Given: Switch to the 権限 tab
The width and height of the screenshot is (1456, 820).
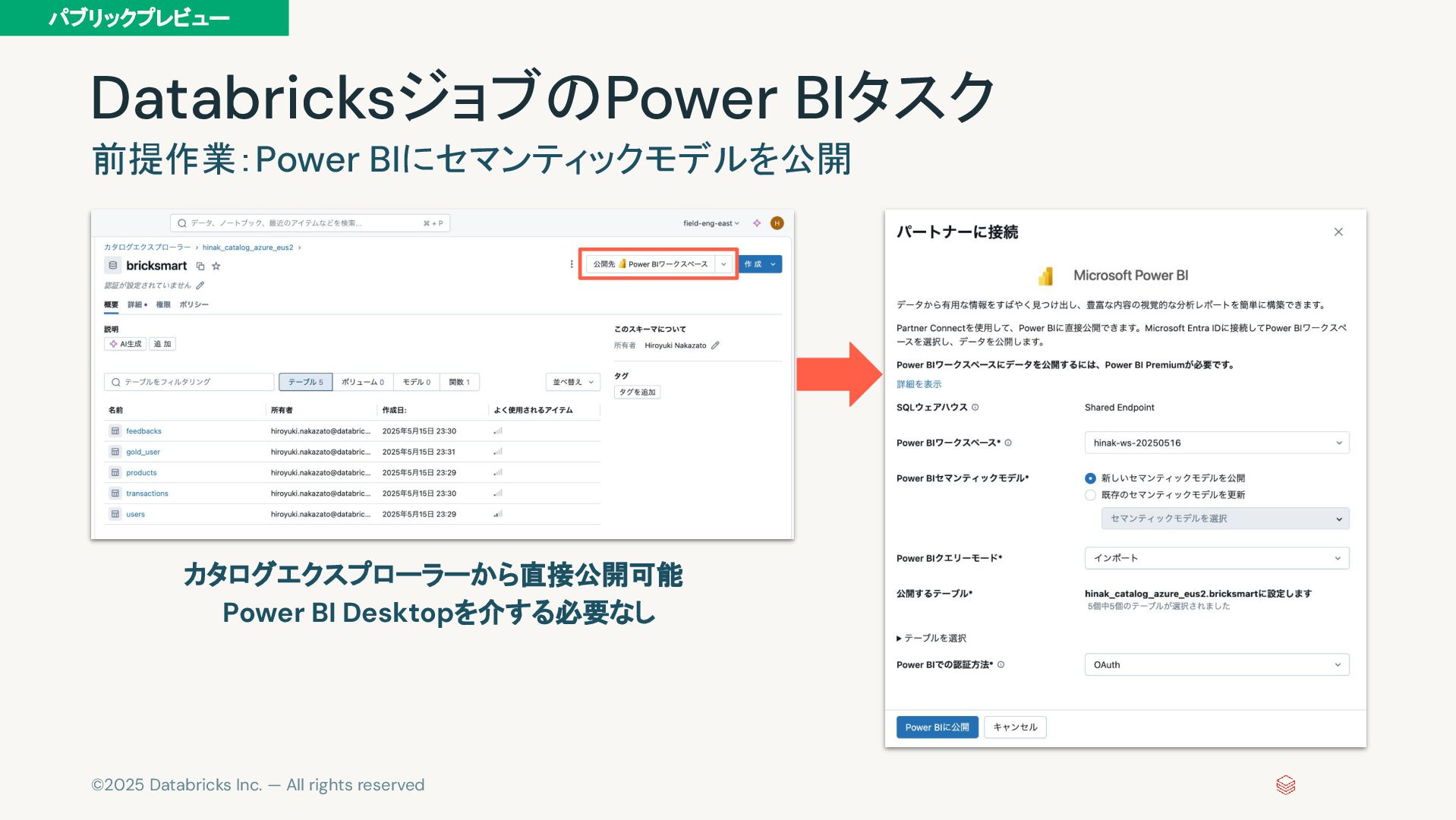Looking at the screenshot, I should coord(163,304).
